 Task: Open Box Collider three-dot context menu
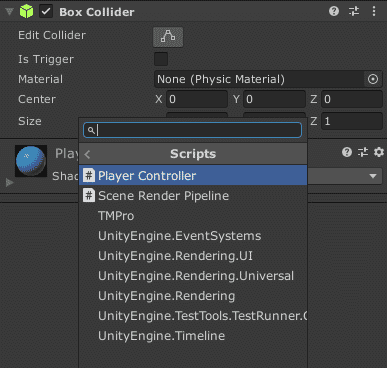point(374,11)
